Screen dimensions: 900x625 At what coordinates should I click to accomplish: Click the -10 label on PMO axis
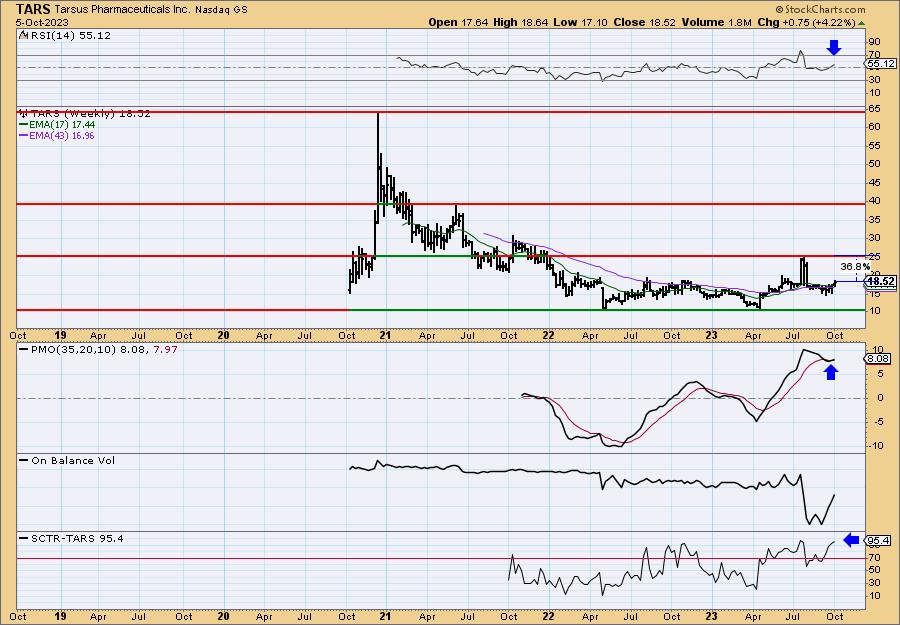pos(875,445)
